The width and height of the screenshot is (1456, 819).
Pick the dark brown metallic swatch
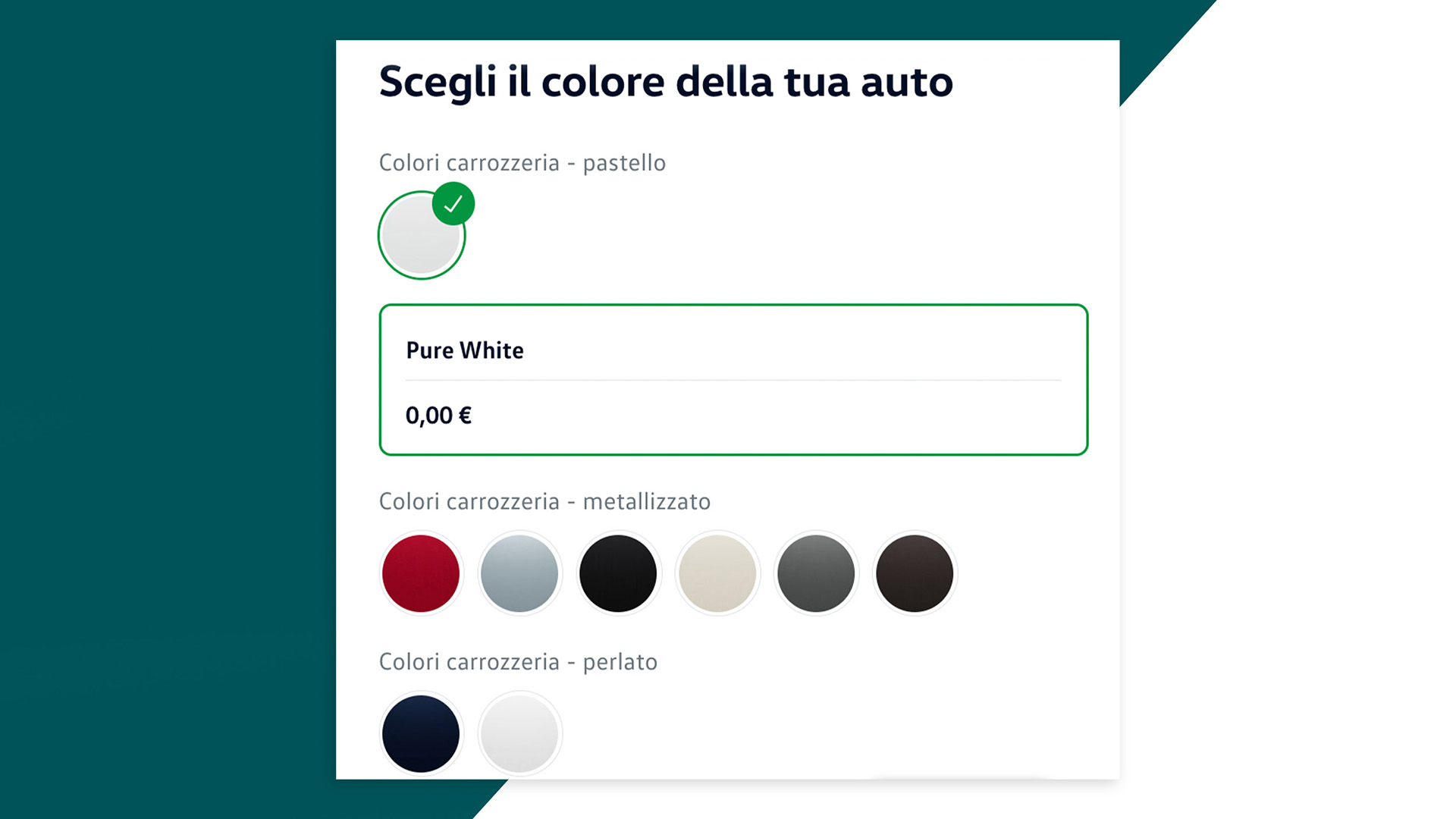coord(915,573)
